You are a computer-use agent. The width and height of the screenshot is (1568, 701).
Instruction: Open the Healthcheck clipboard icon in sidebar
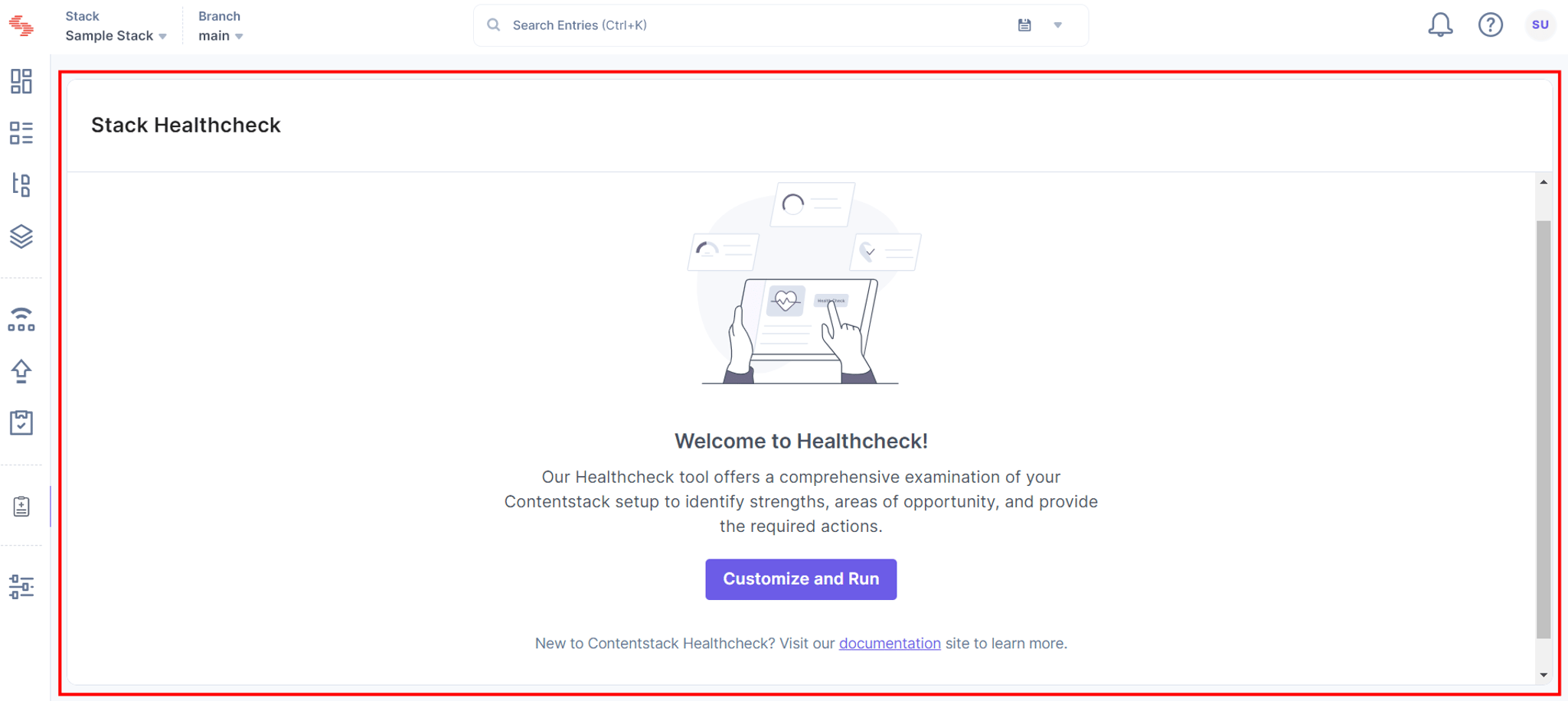21,506
